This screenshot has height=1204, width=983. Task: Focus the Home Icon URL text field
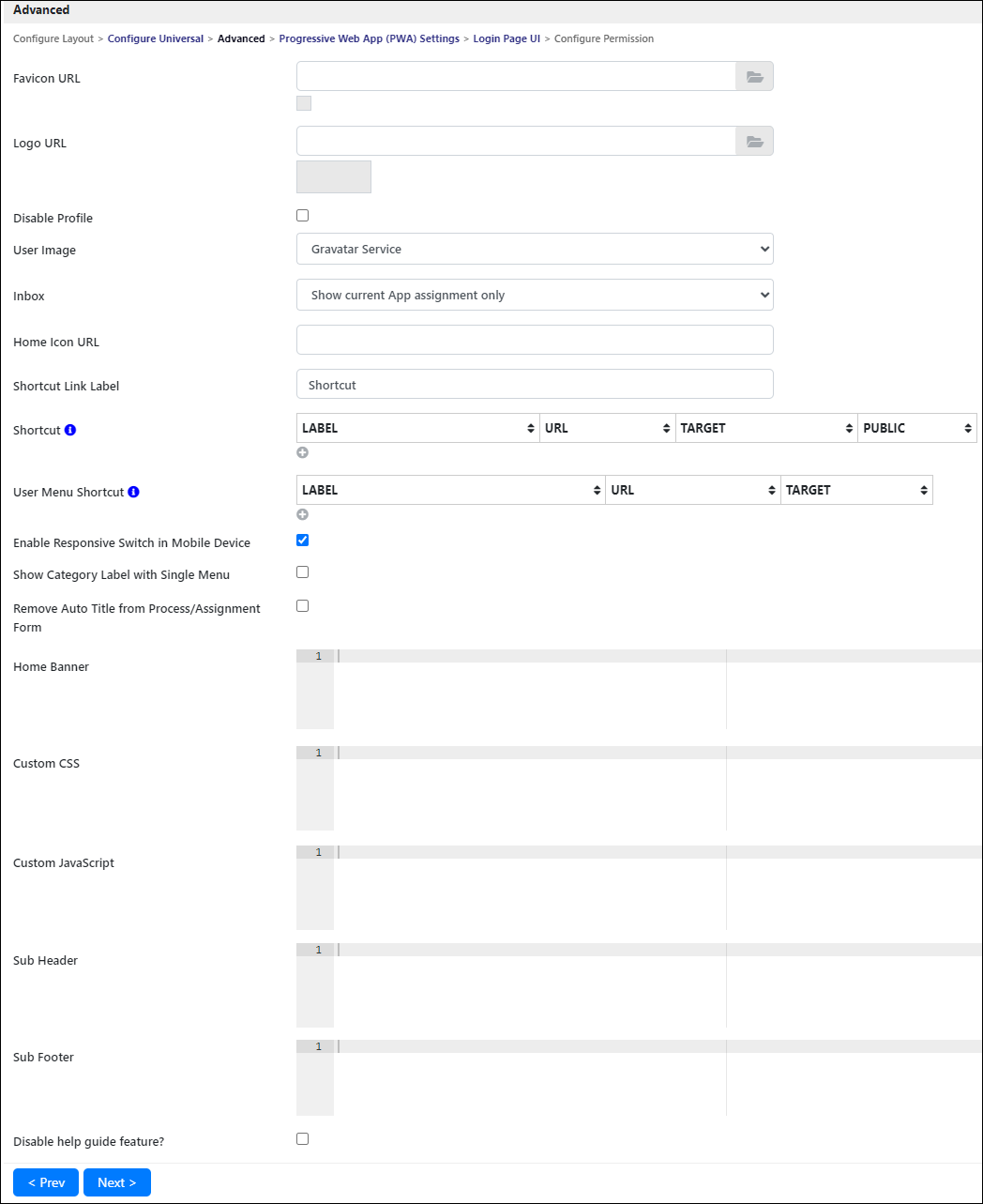(x=535, y=340)
